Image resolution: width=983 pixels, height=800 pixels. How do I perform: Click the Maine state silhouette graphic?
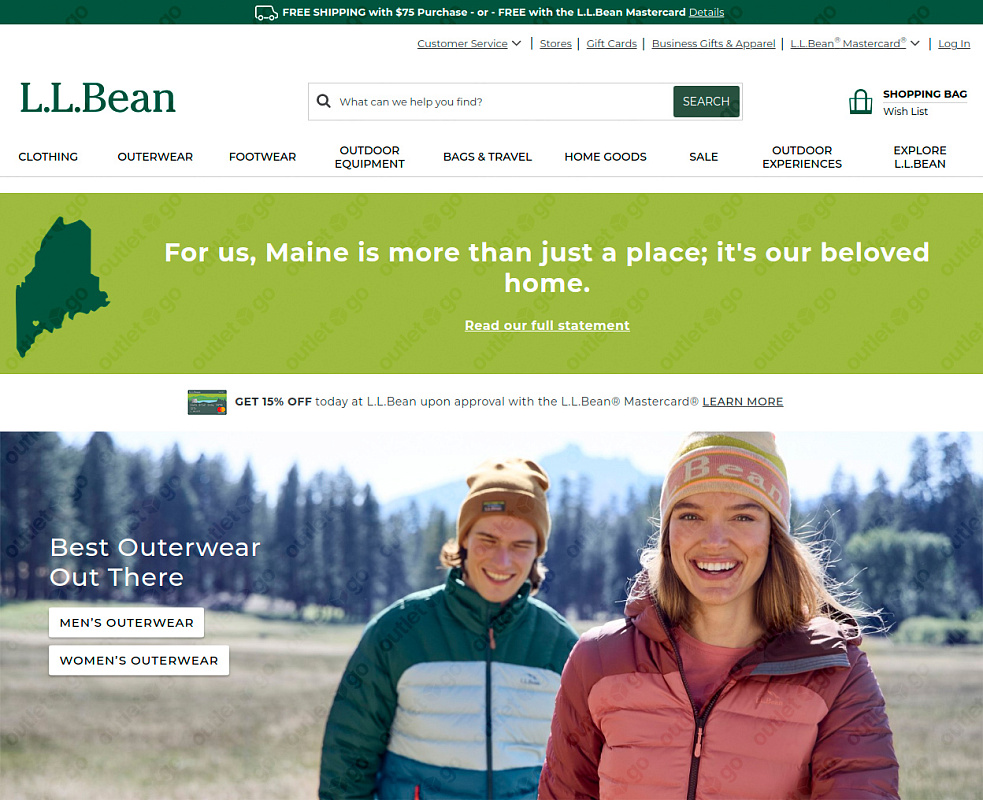tap(61, 286)
